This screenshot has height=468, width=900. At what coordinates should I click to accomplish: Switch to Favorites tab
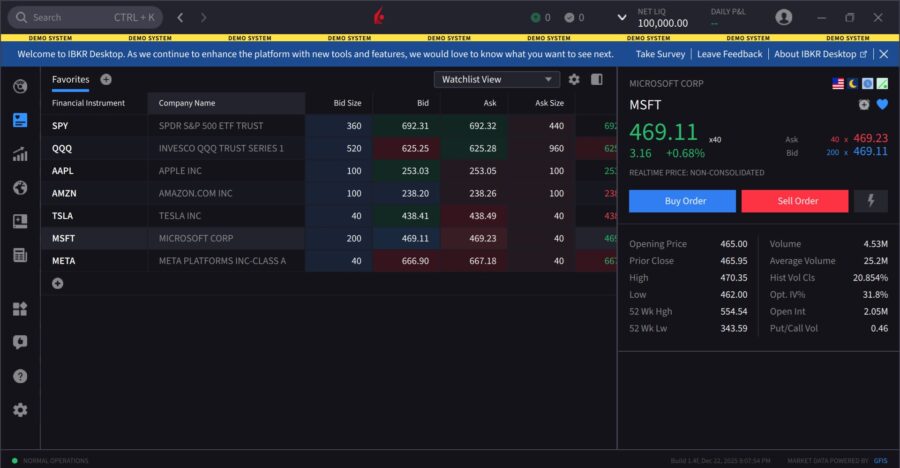pyautogui.click(x=71, y=79)
